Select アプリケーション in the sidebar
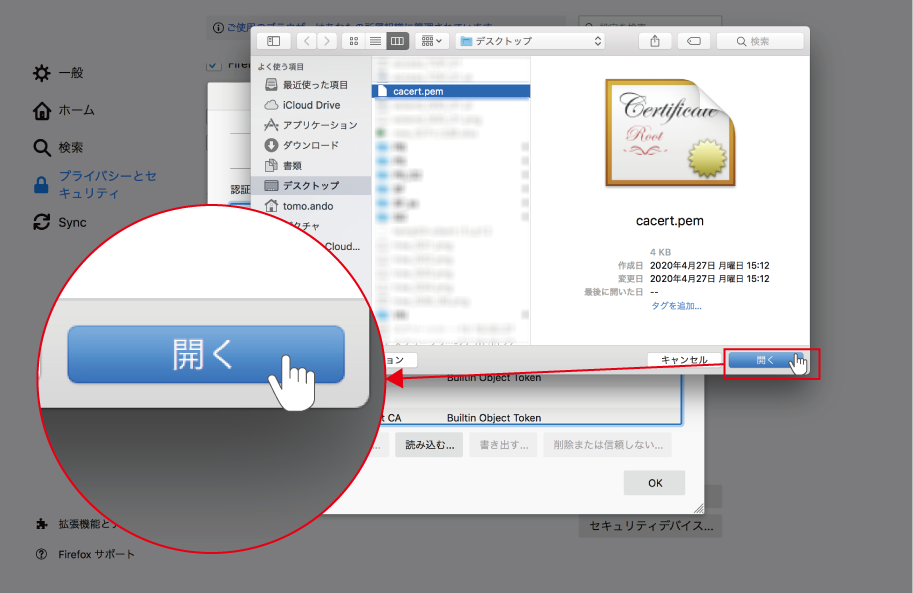Screen dimensions: 913x593 coord(311,125)
